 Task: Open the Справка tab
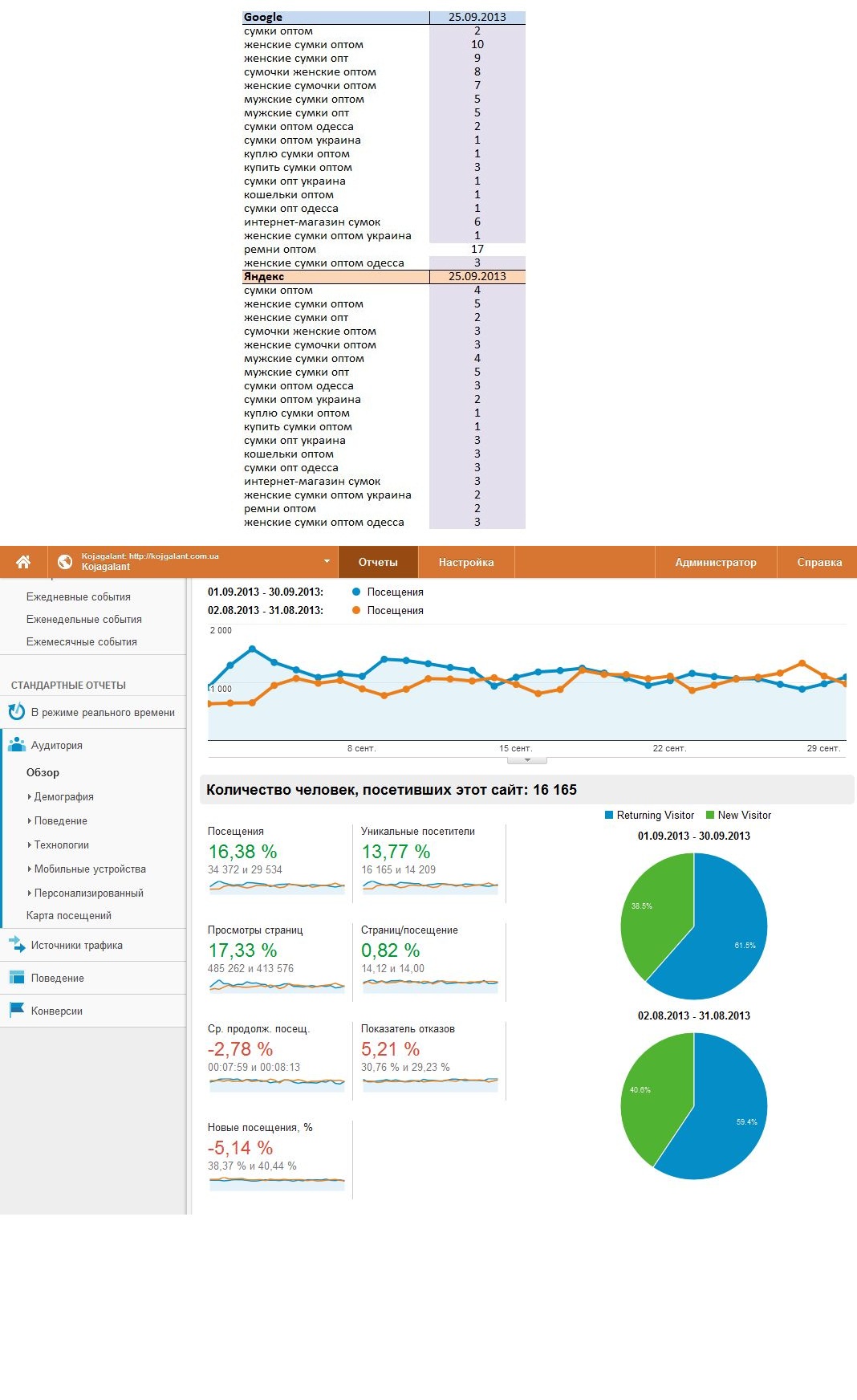(819, 562)
